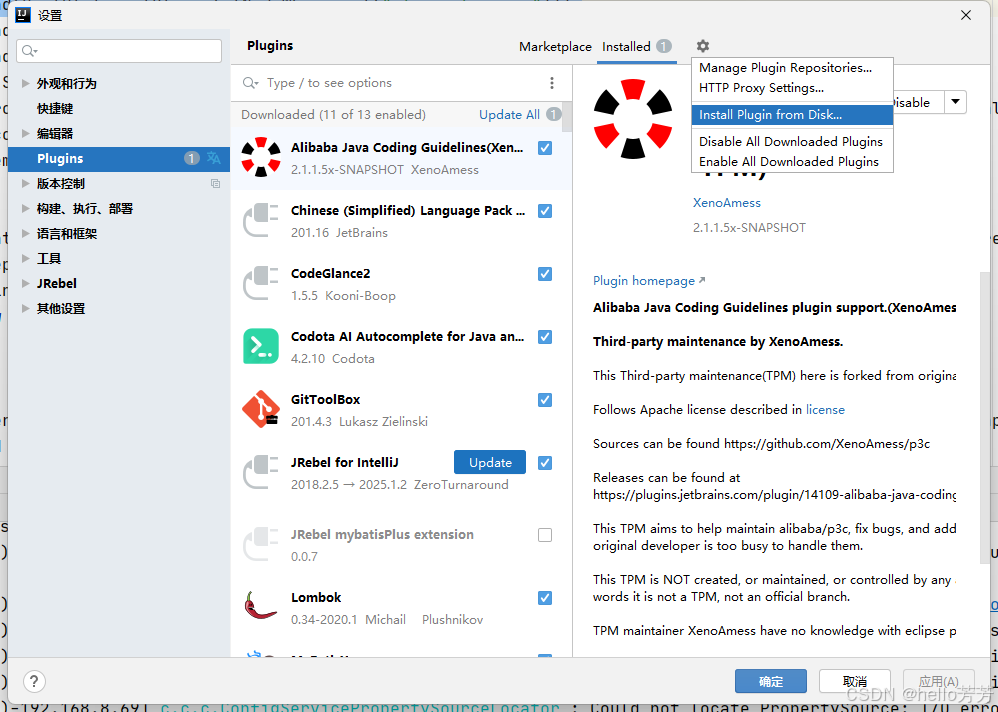Expand the 语言和框架 node

25,234
